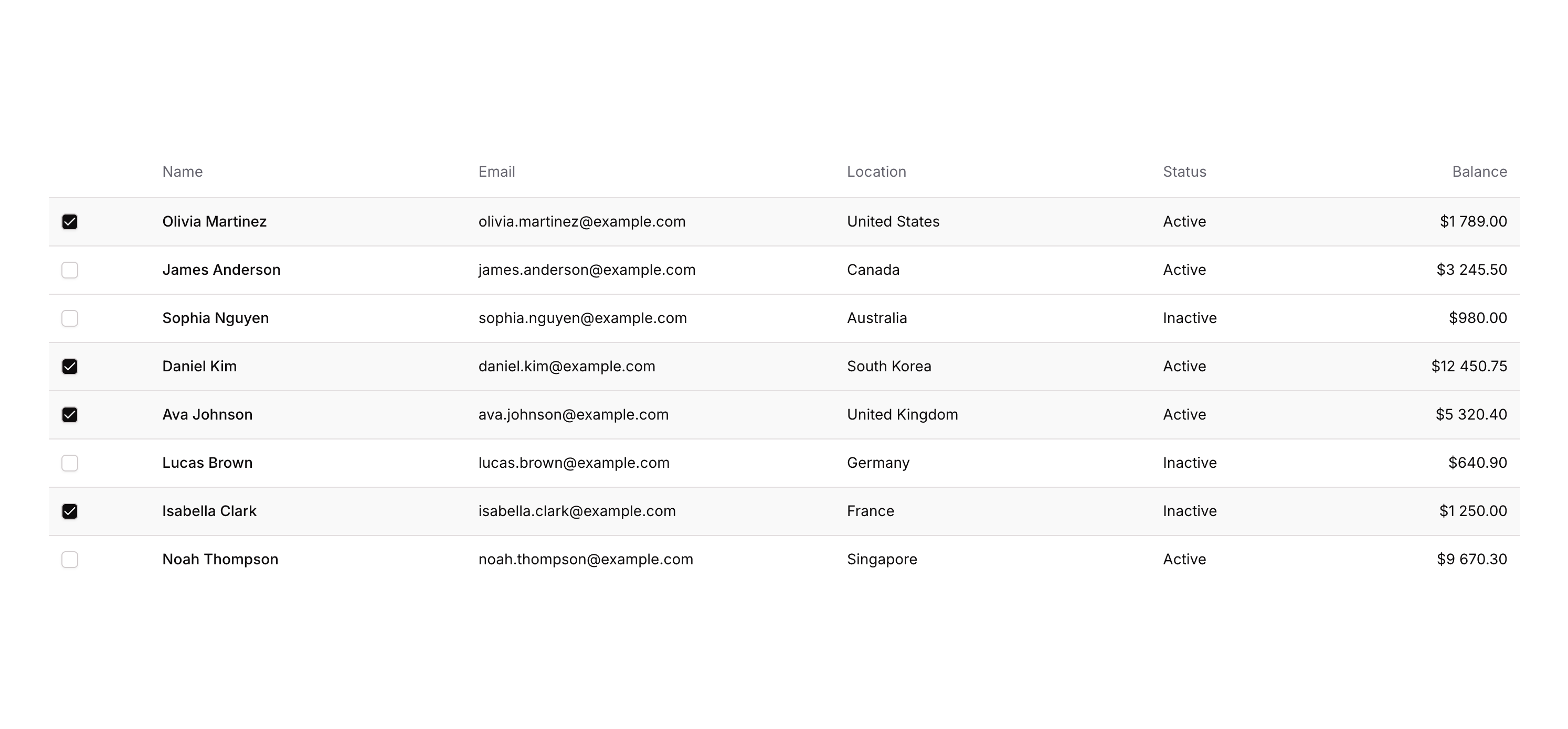
Task: Click the Location column header
Action: tap(876, 171)
